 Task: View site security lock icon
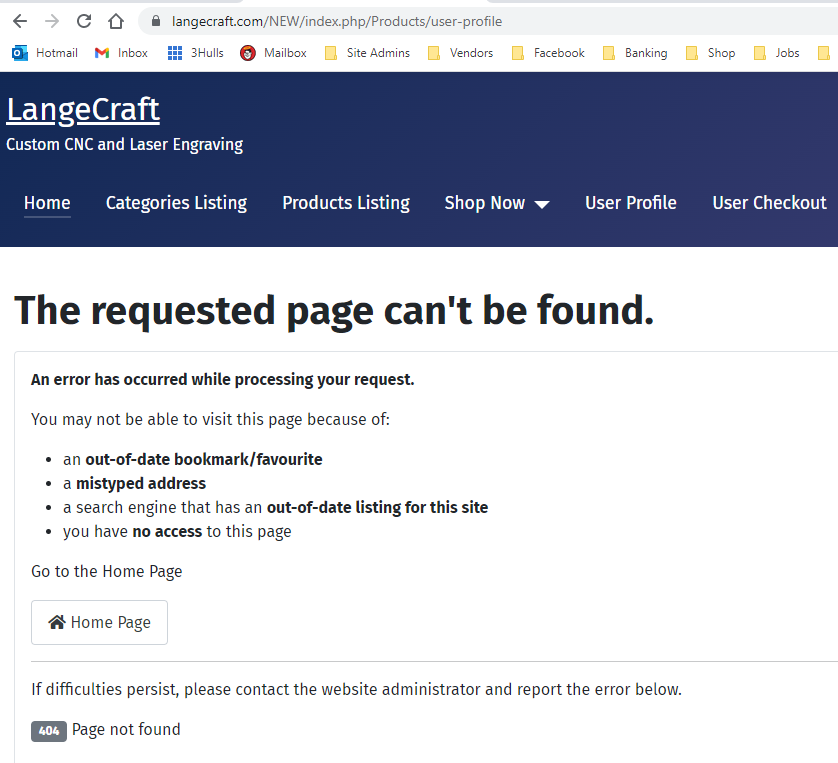coord(156,21)
